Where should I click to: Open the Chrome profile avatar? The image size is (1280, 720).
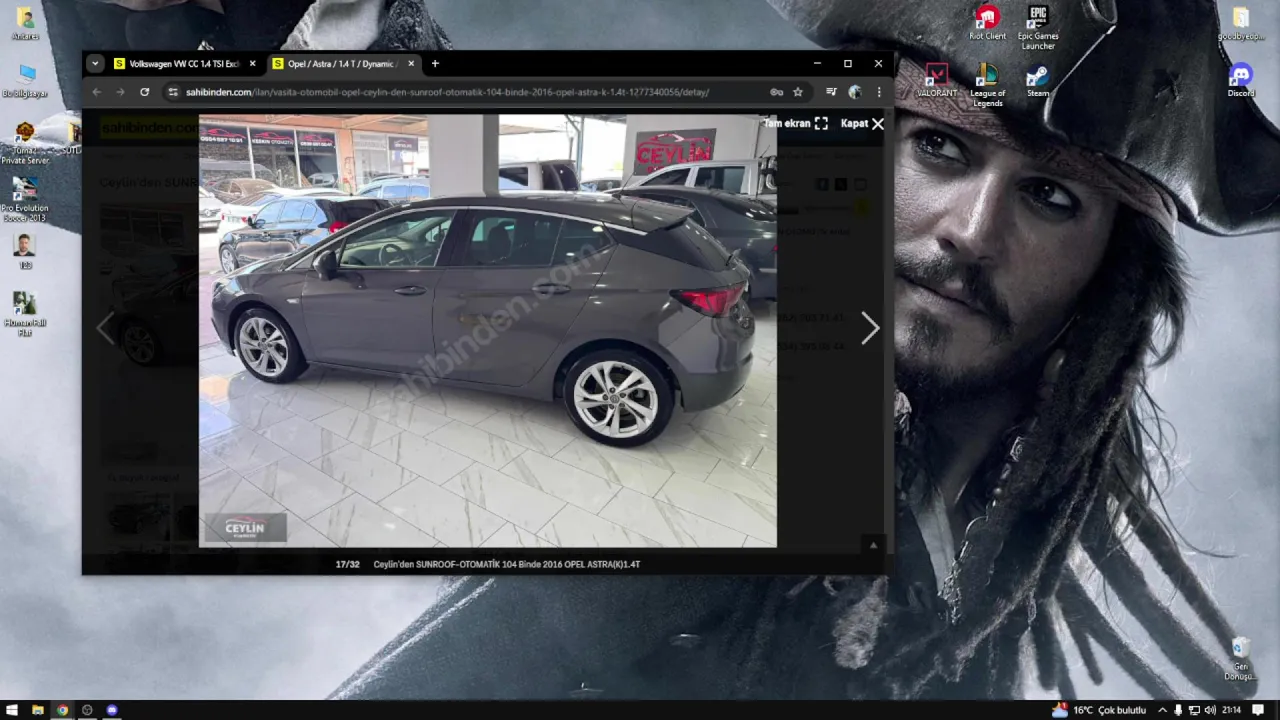coord(855,92)
